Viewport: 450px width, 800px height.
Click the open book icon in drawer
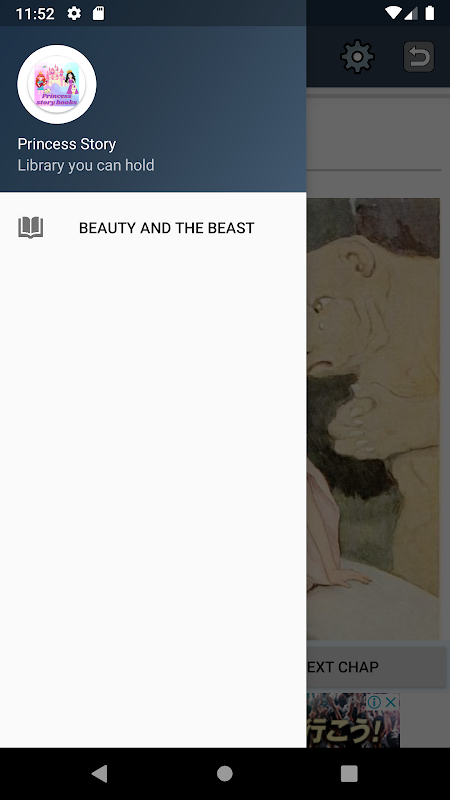[x=31, y=228]
